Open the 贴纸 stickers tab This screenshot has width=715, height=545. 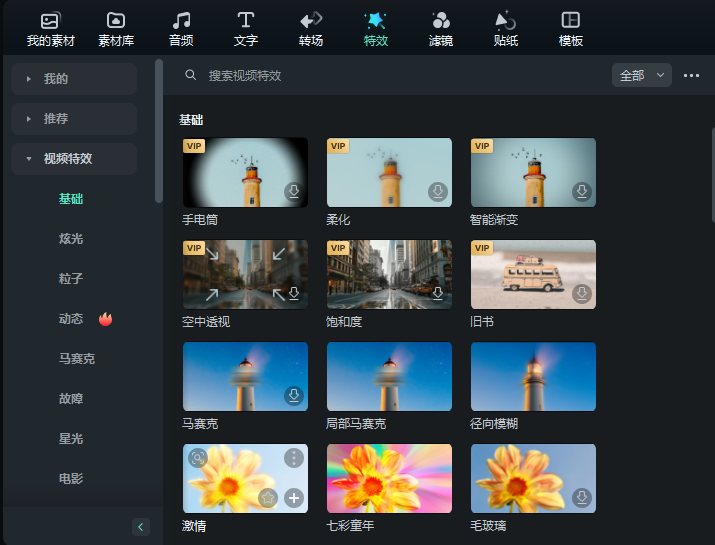[506, 30]
